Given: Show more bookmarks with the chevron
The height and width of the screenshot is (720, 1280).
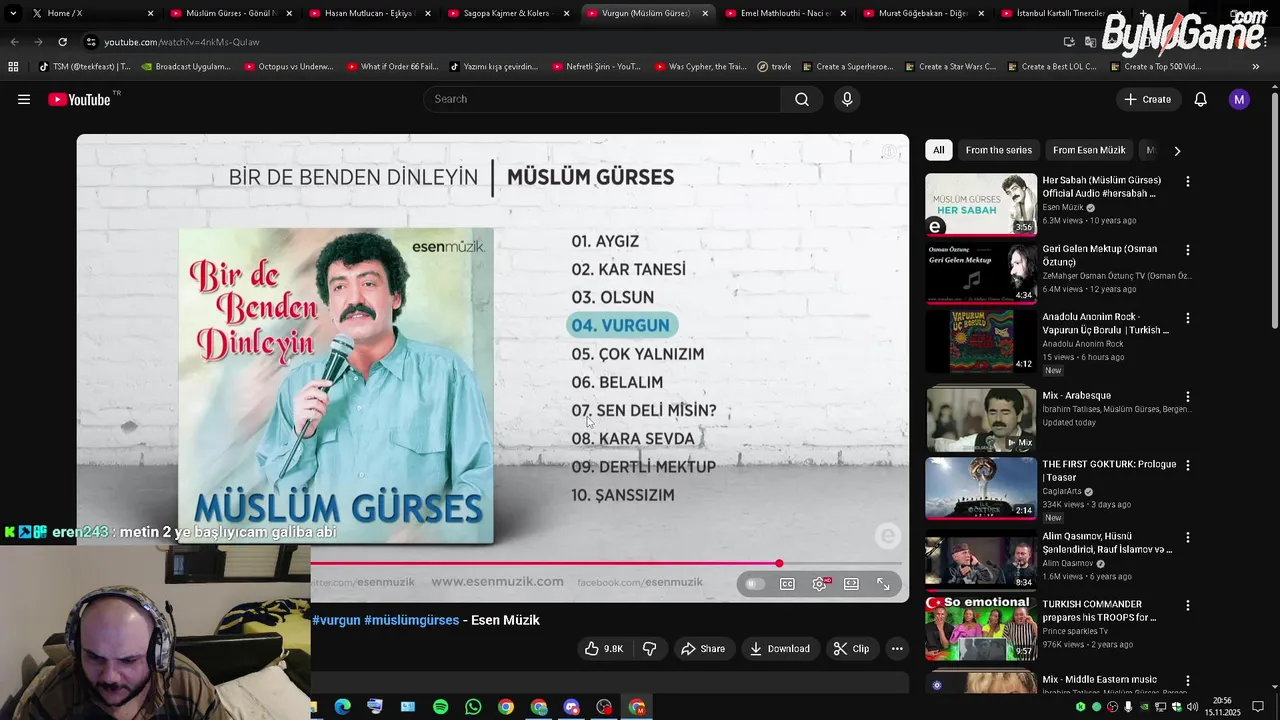Looking at the screenshot, I should tap(1256, 67).
